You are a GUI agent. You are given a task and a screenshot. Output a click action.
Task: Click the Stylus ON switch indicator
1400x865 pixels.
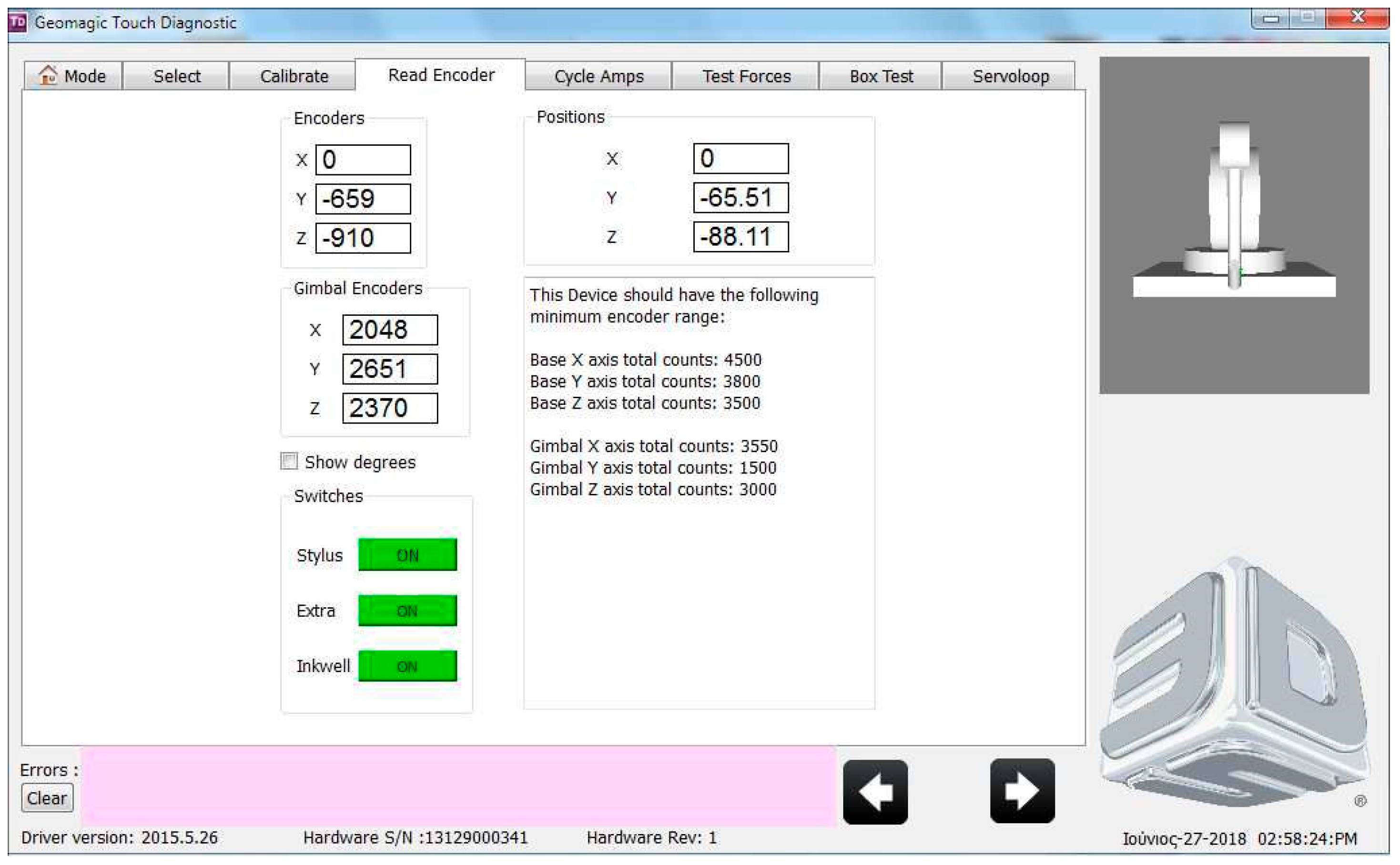click(407, 554)
